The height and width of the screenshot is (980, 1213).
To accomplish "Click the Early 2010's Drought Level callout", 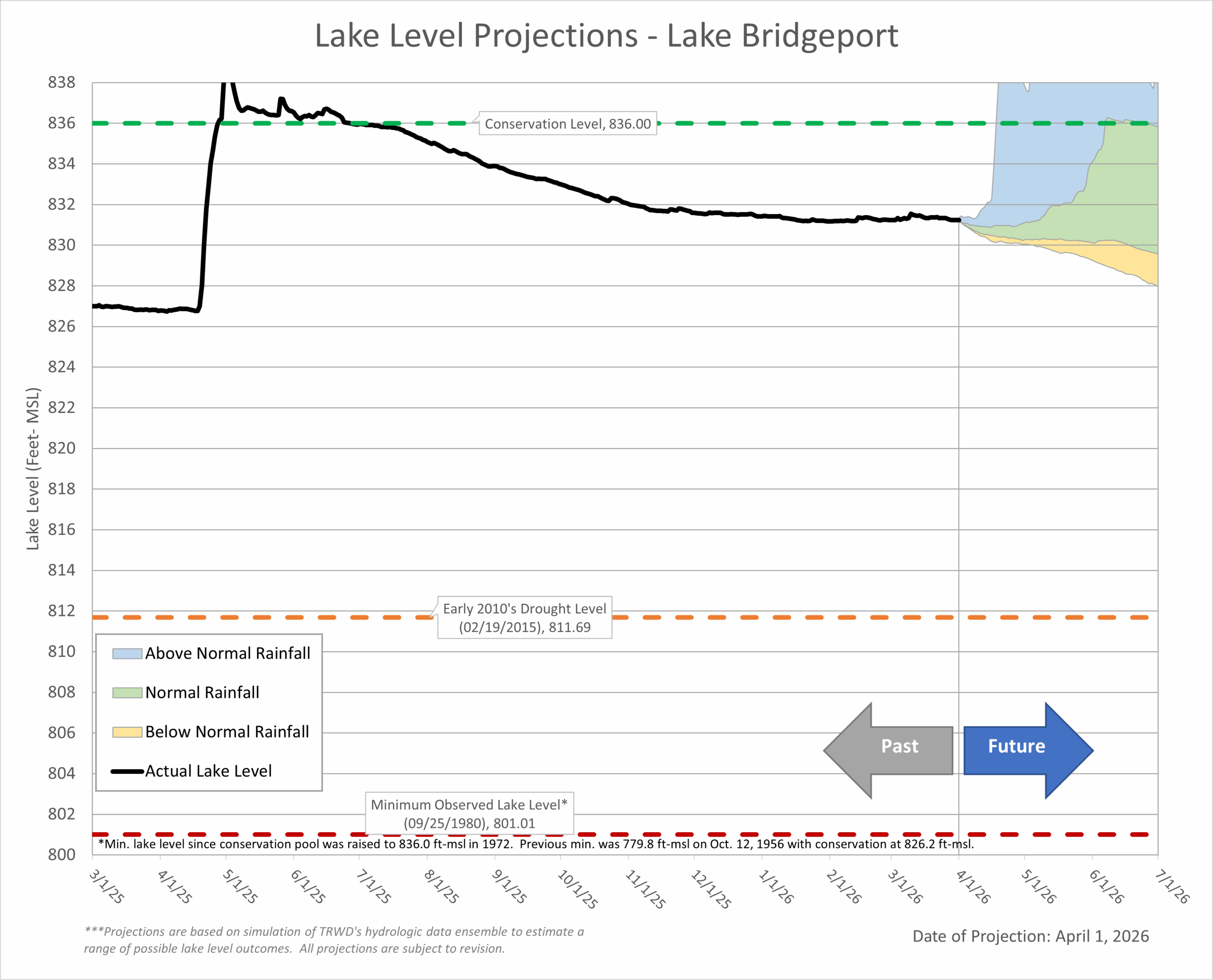I will pos(524,618).
